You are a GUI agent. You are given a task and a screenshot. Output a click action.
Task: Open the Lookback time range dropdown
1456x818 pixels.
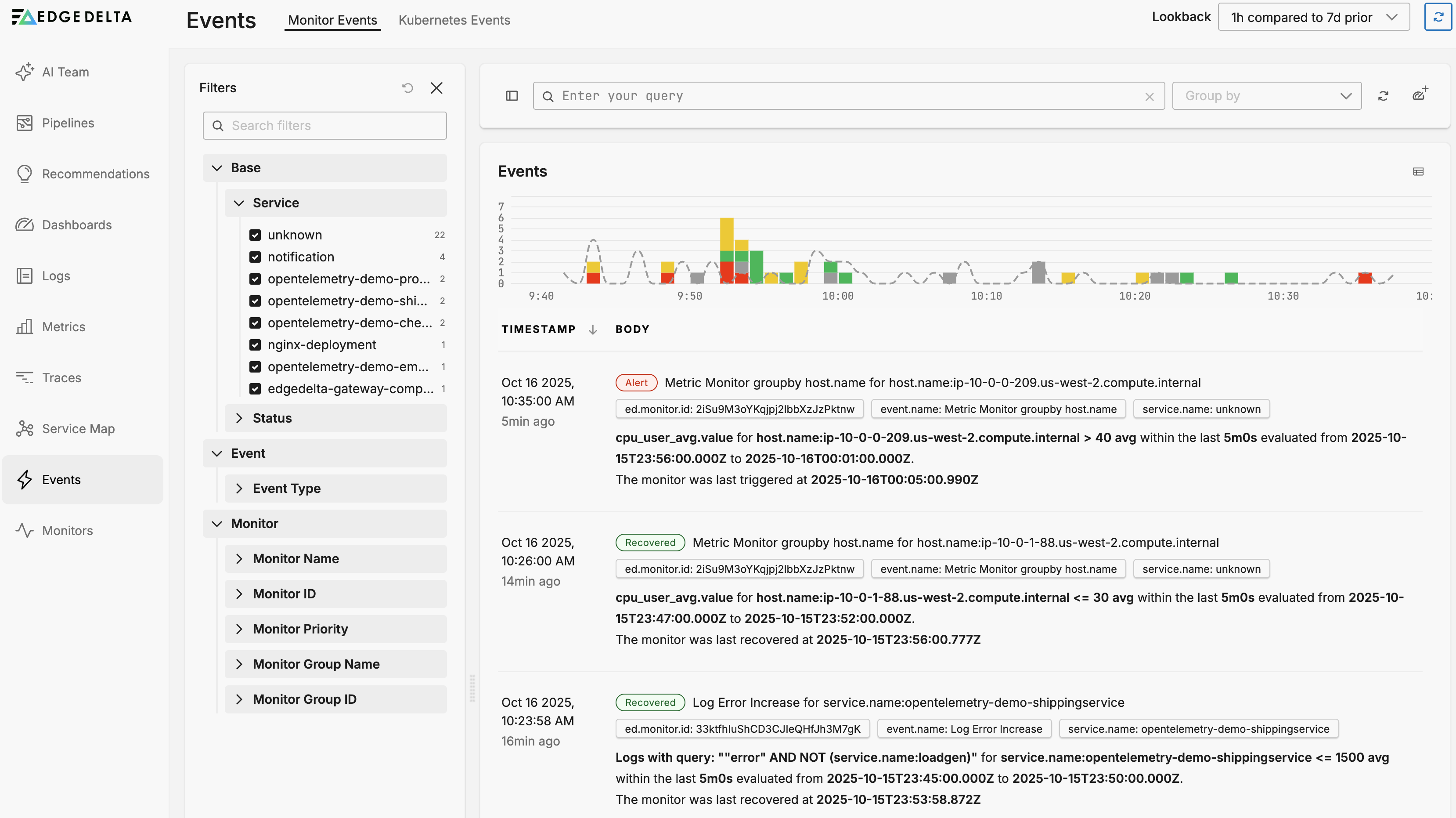pyautogui.click(x=1313, y=17)
